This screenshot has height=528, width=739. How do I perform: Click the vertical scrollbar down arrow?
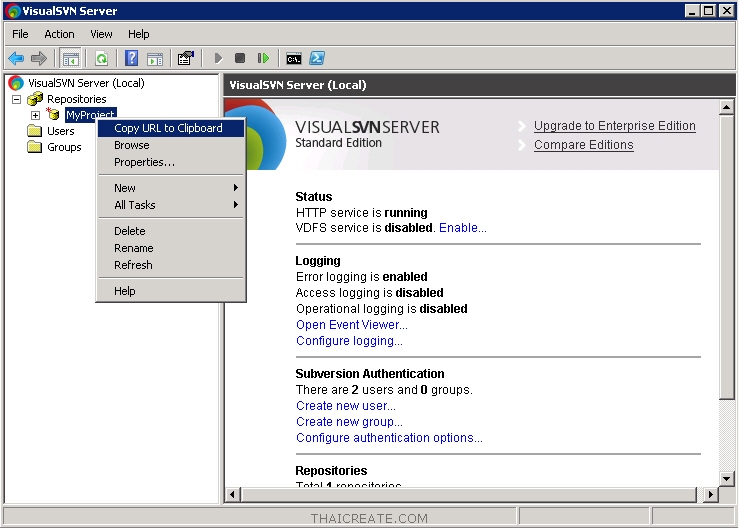(x=727, y=479)
